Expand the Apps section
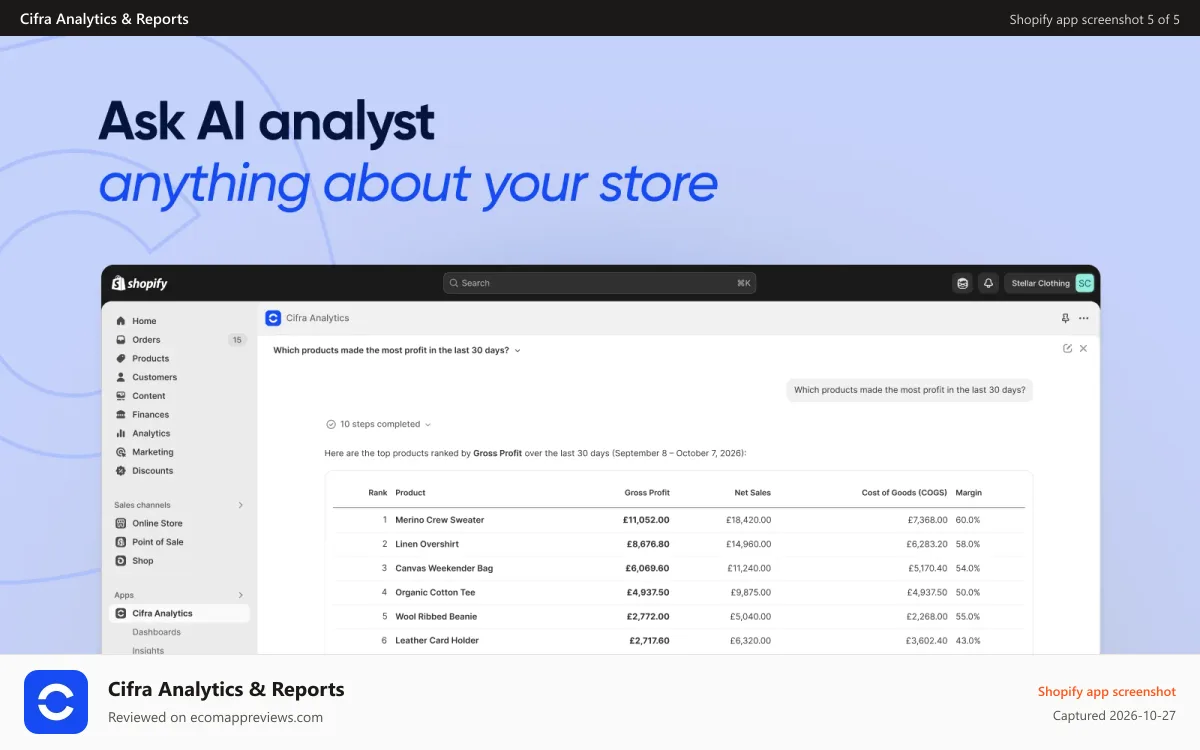1200x750 pixels. (240, 595)
